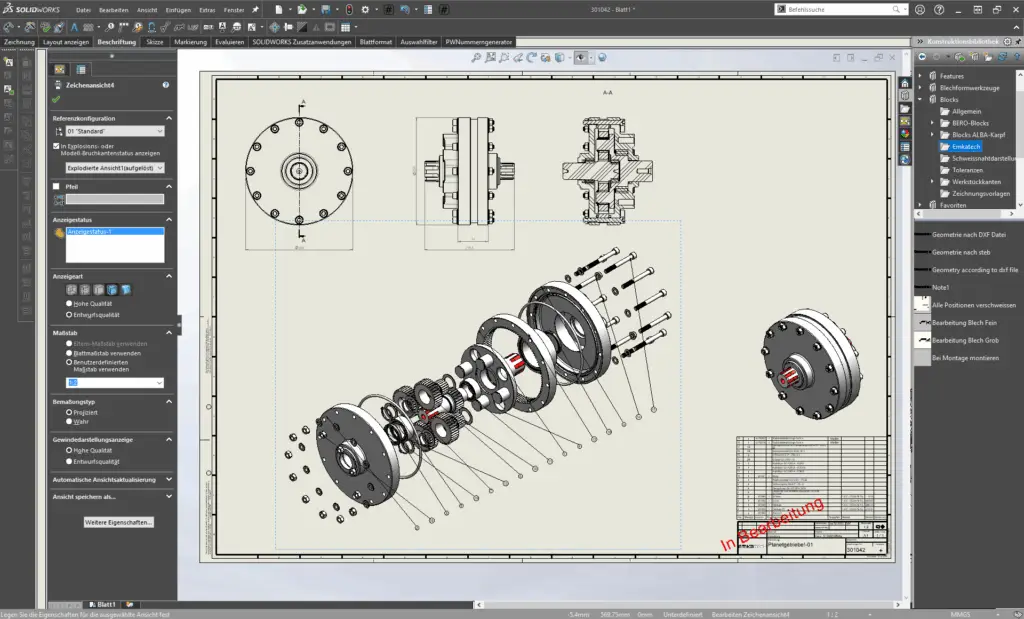
Task: Open the Referenzkonfiguration dropdown showing 01 Standard
Action: 114,130
